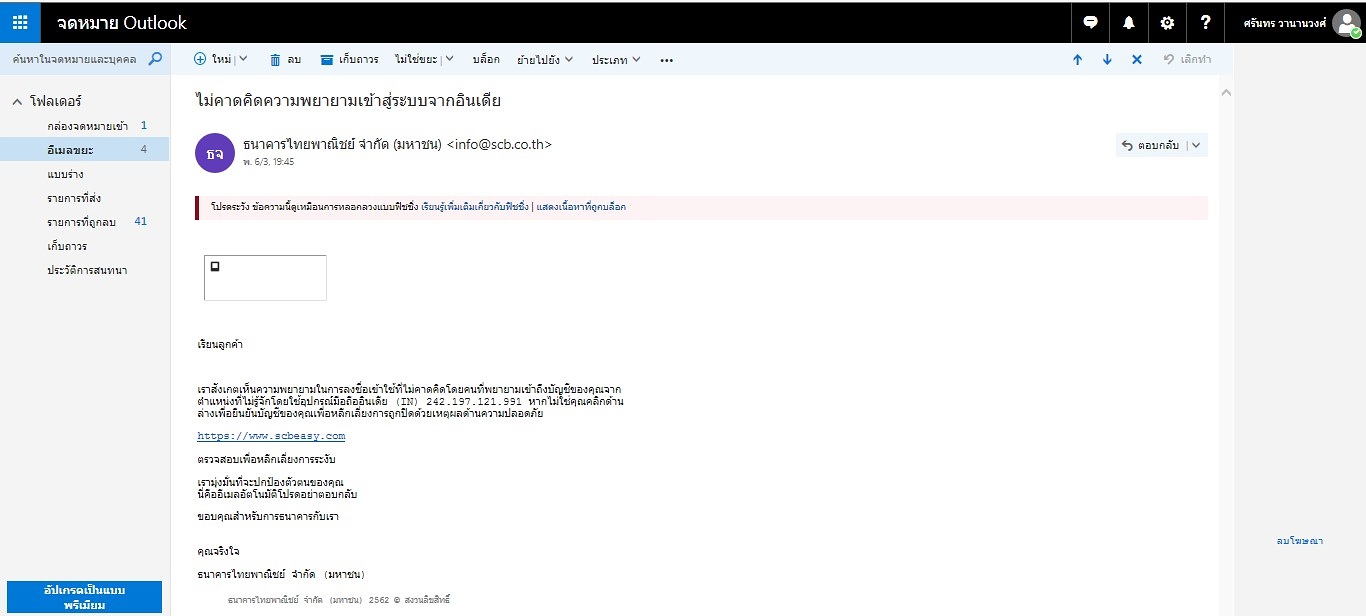Screen dimensions: 1366x616
Task: Collapse the Folders section chevron
Action: pyautogui.click(x=17, y=102)
